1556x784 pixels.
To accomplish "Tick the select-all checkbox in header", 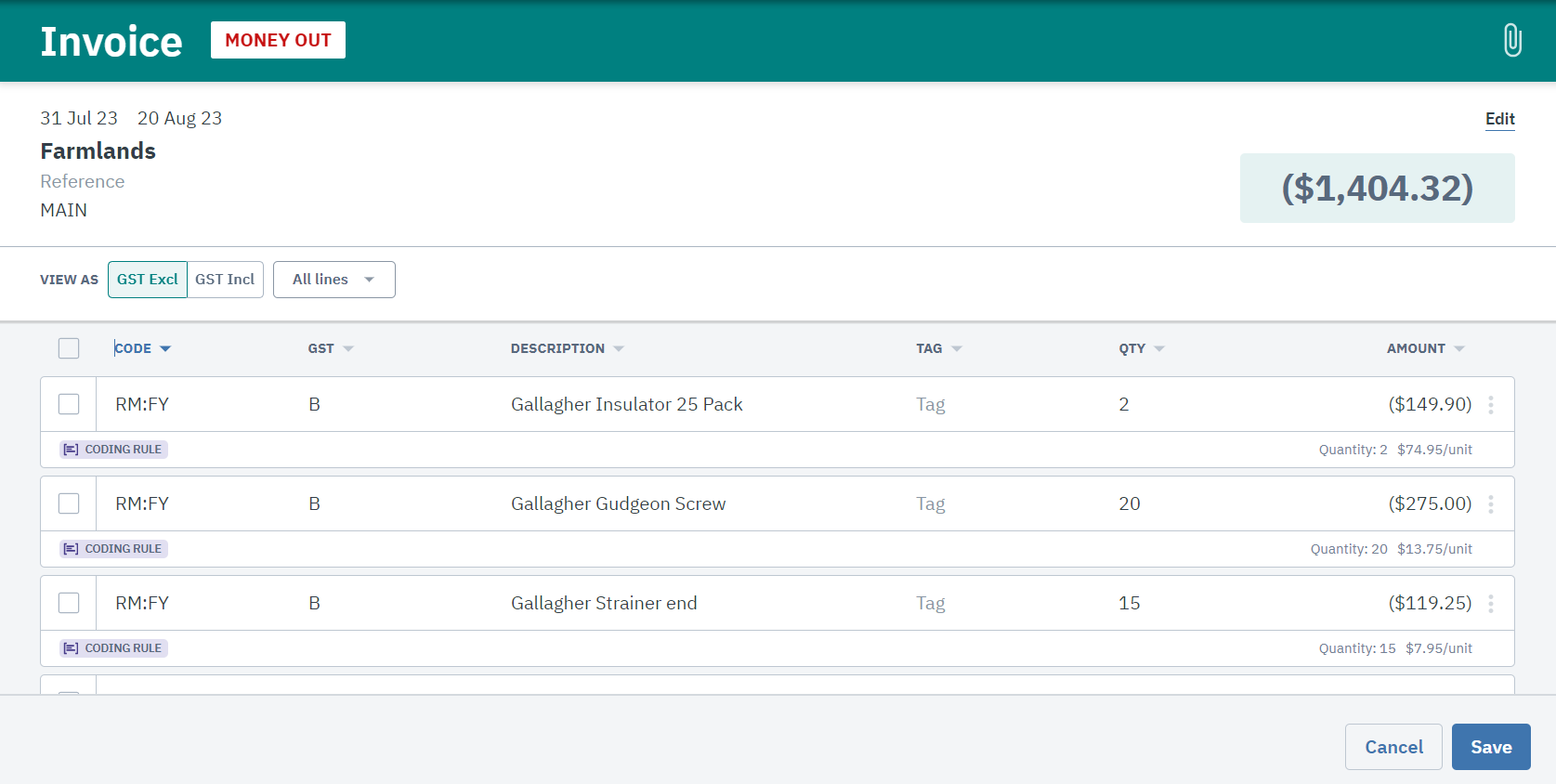I will 69,348.
